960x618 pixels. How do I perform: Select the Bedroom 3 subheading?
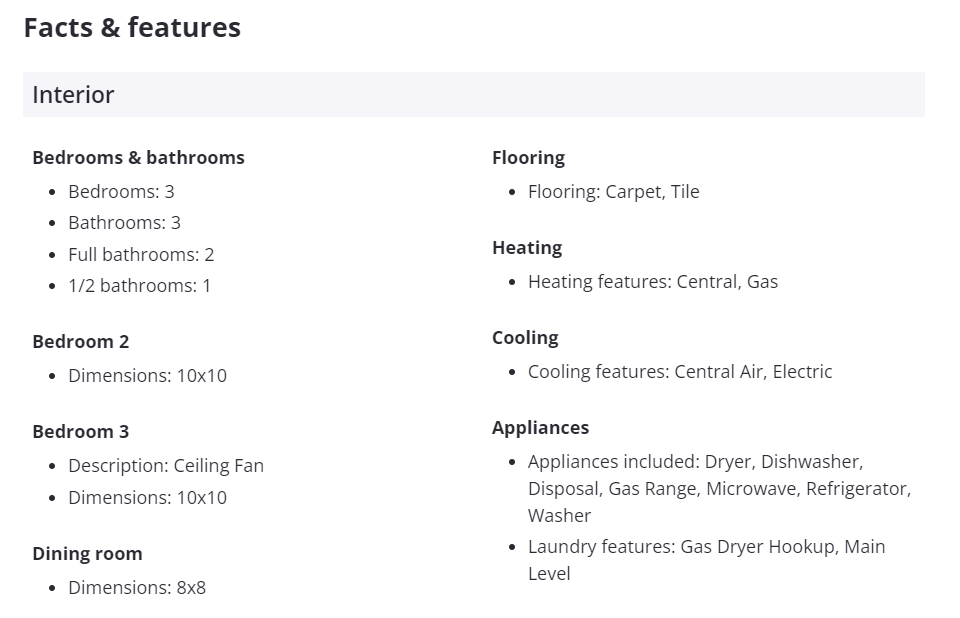(x=80, y=432)
